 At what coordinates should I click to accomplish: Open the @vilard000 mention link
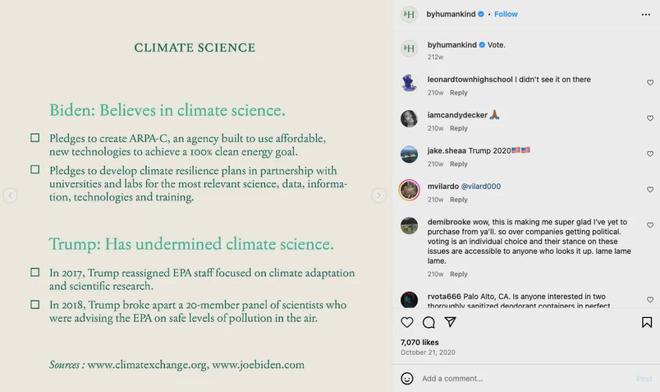point(481,186)
